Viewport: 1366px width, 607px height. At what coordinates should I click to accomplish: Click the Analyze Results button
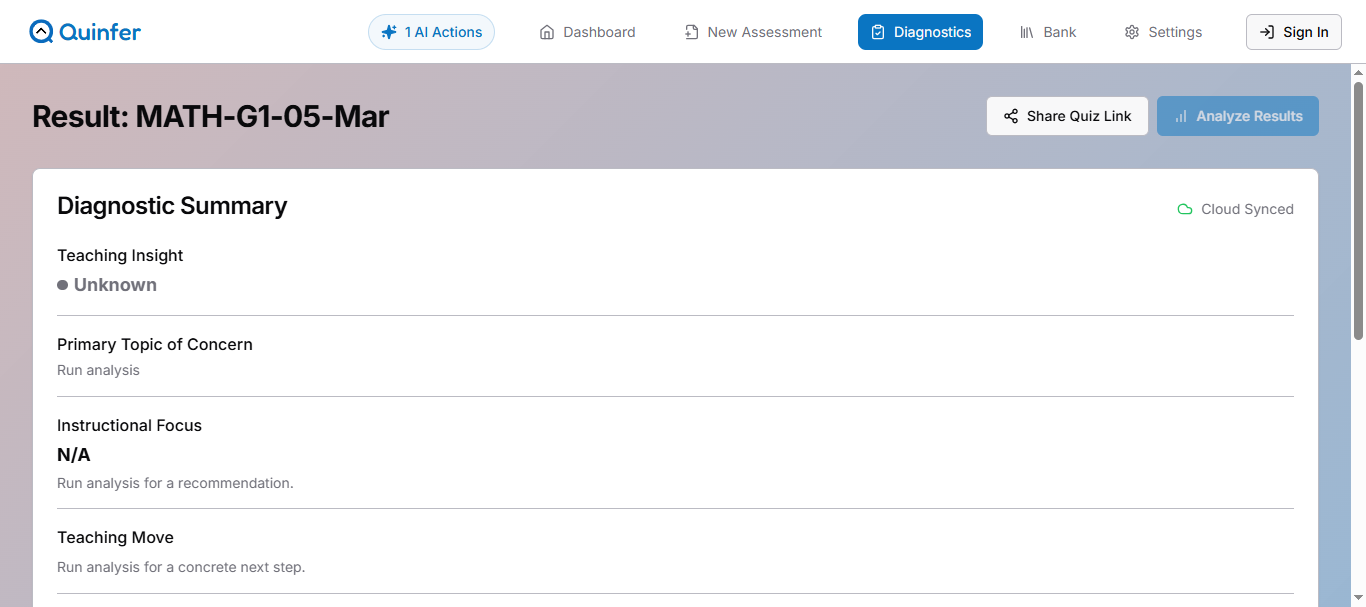pyautogui.click(x=1238, y=116)
